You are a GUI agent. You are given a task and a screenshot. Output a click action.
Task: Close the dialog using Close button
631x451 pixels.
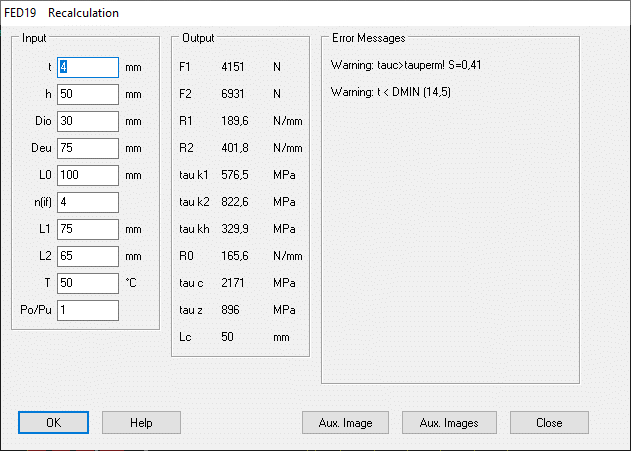pyautogui.click(x=549, y=423)
